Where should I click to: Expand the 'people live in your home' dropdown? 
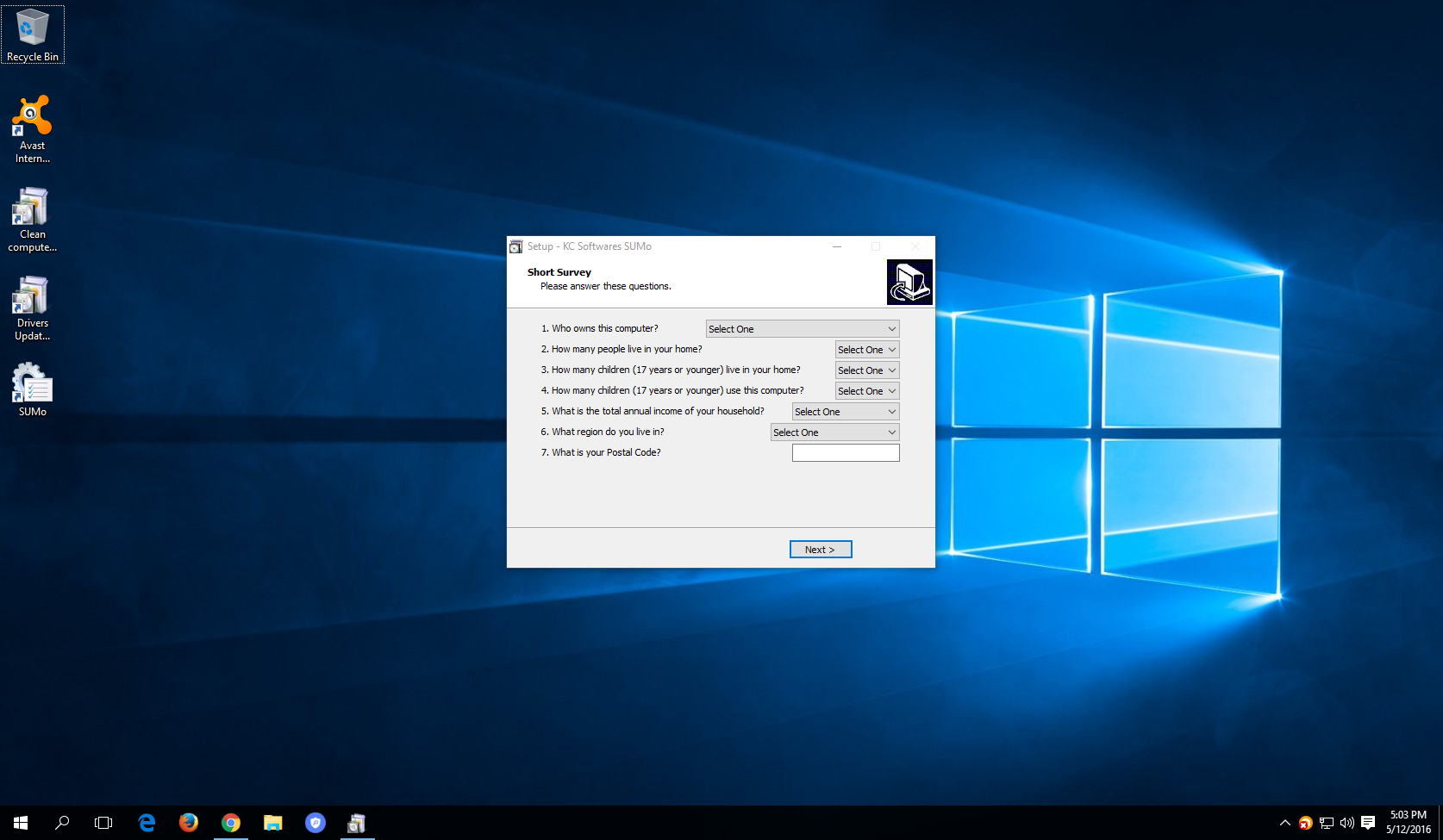click(866, 350)
